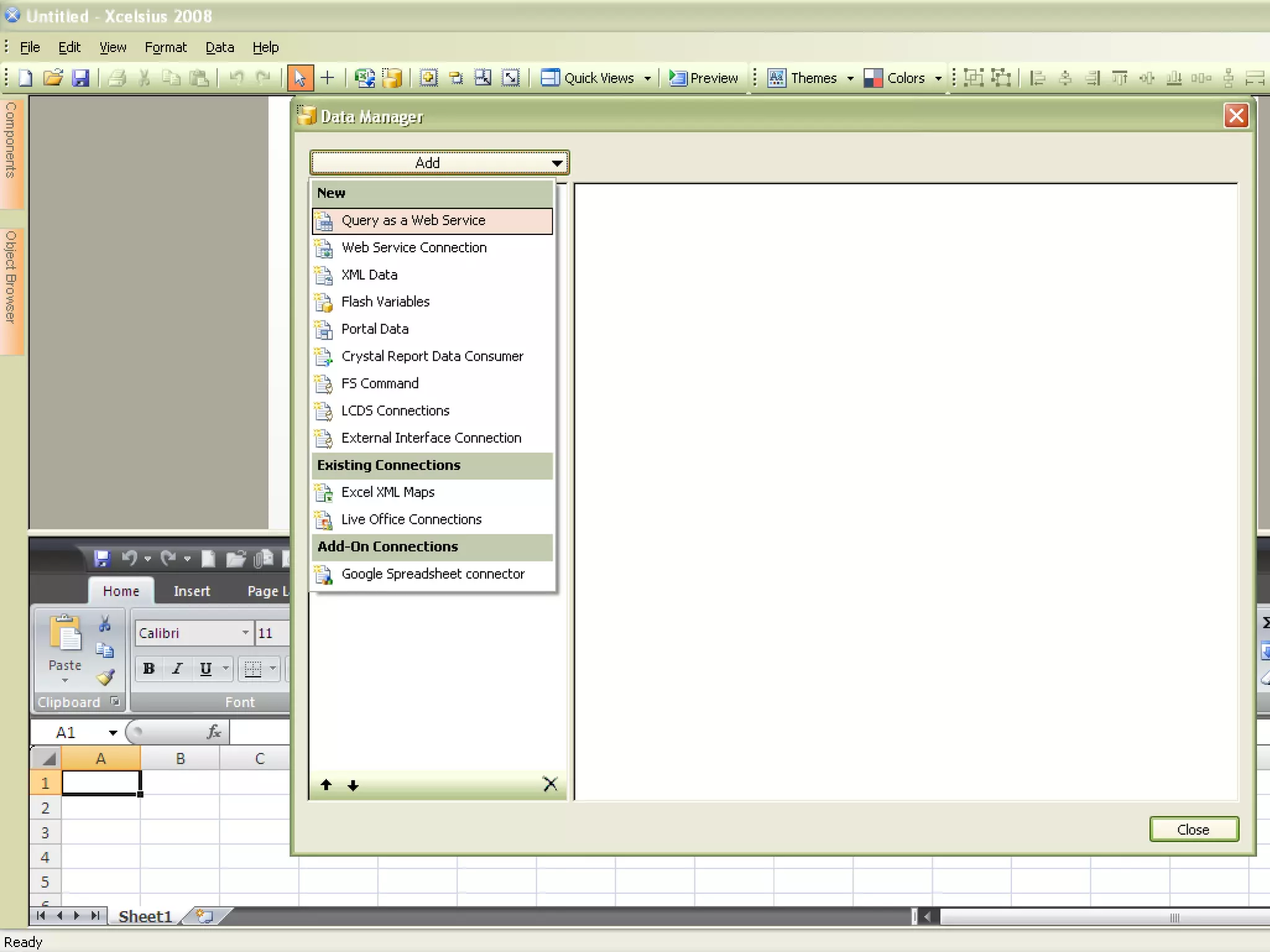Toggle Bold formatting
This screenshot has width=1270, height=952.
149,669
